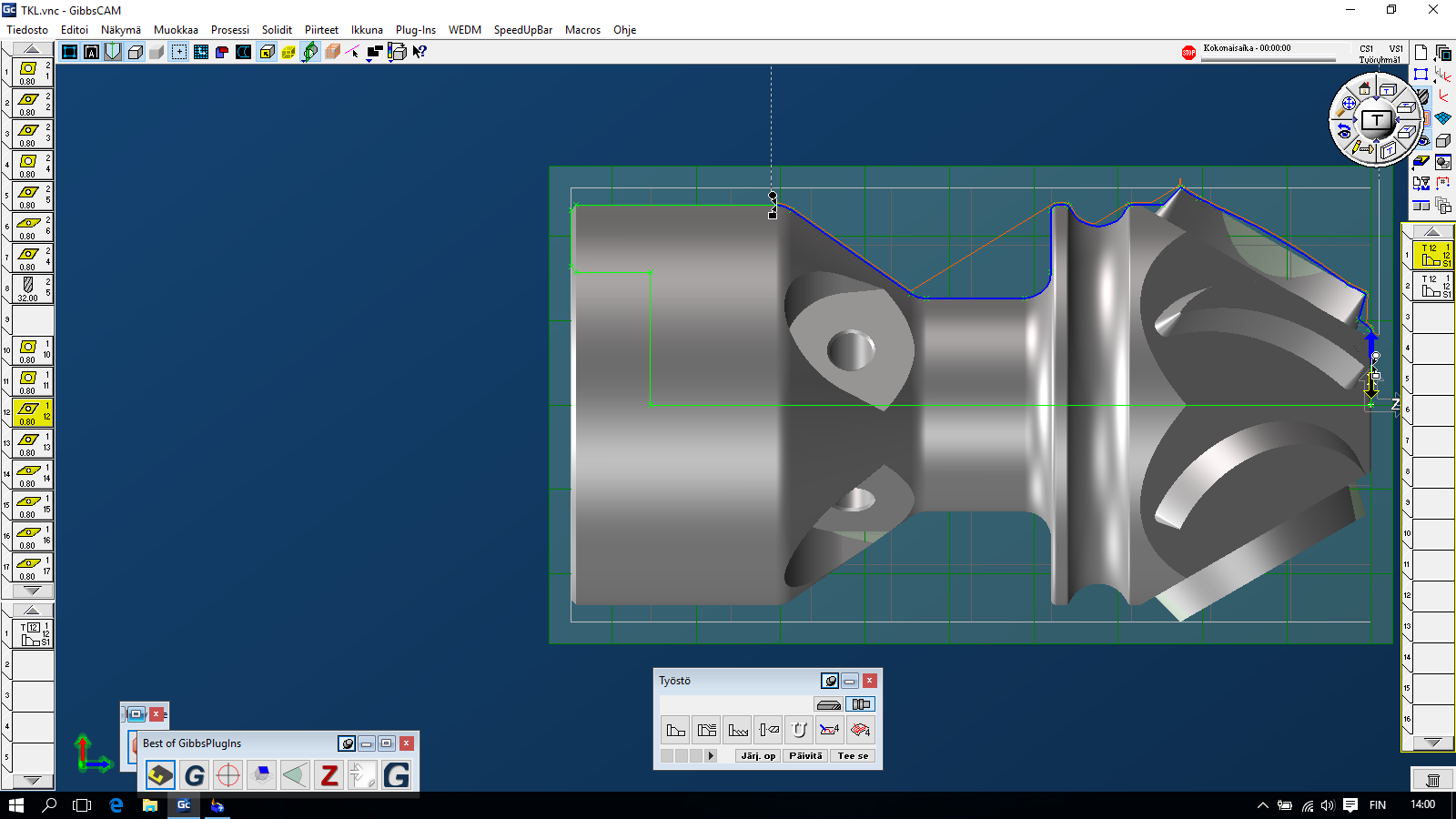
Task: Click the magenta line pointer icon
Action: click(x=353, y=52)
